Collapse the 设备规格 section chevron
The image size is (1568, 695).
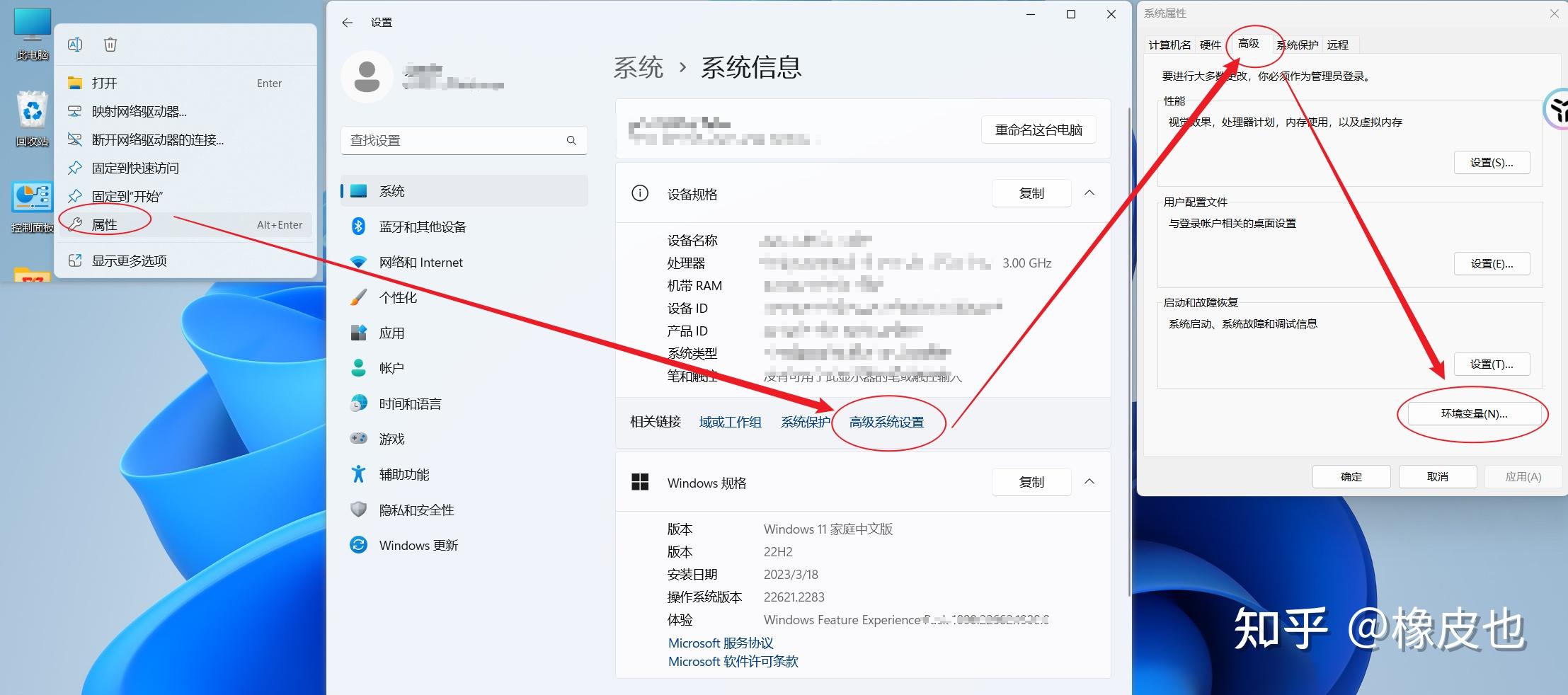point(1089,193)
